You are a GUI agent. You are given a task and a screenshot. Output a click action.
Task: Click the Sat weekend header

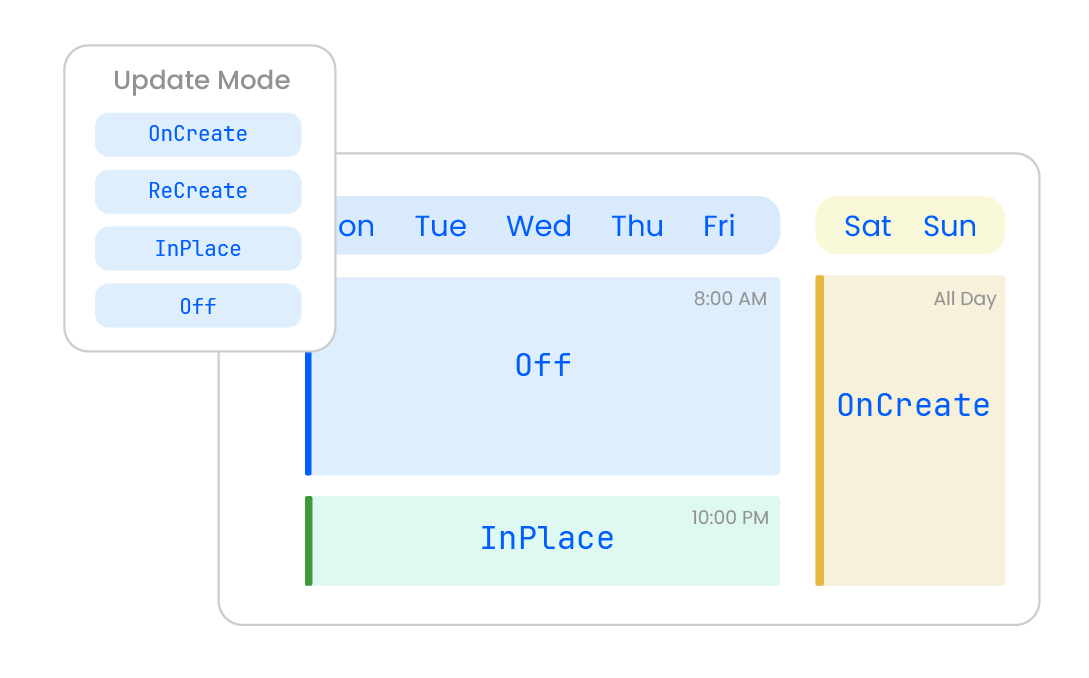pos(866,226)
